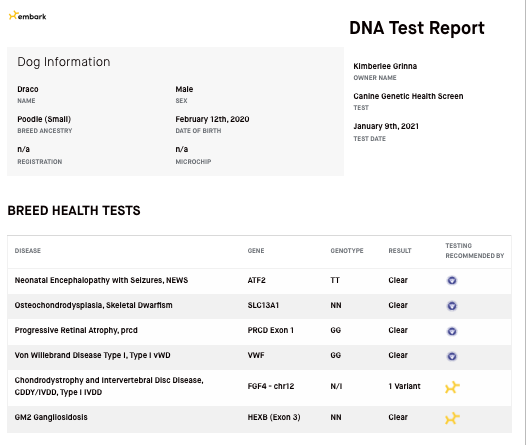527x445 pixels.
Task: Select the breed ancestry Poodle (Small)
Action: click(x=44, y=119)
